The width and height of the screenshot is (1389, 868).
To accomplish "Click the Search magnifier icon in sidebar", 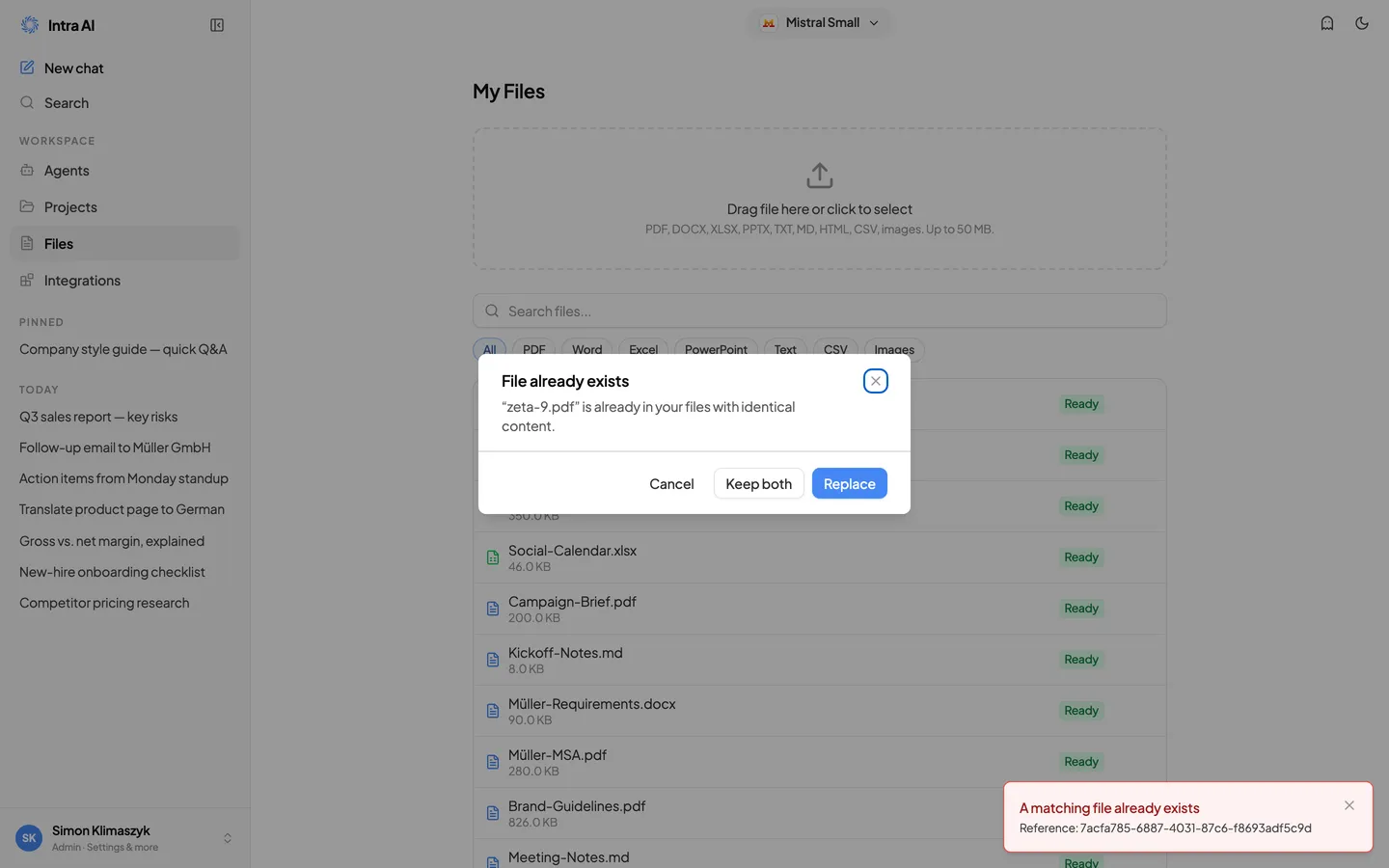I will click(27, 102).
